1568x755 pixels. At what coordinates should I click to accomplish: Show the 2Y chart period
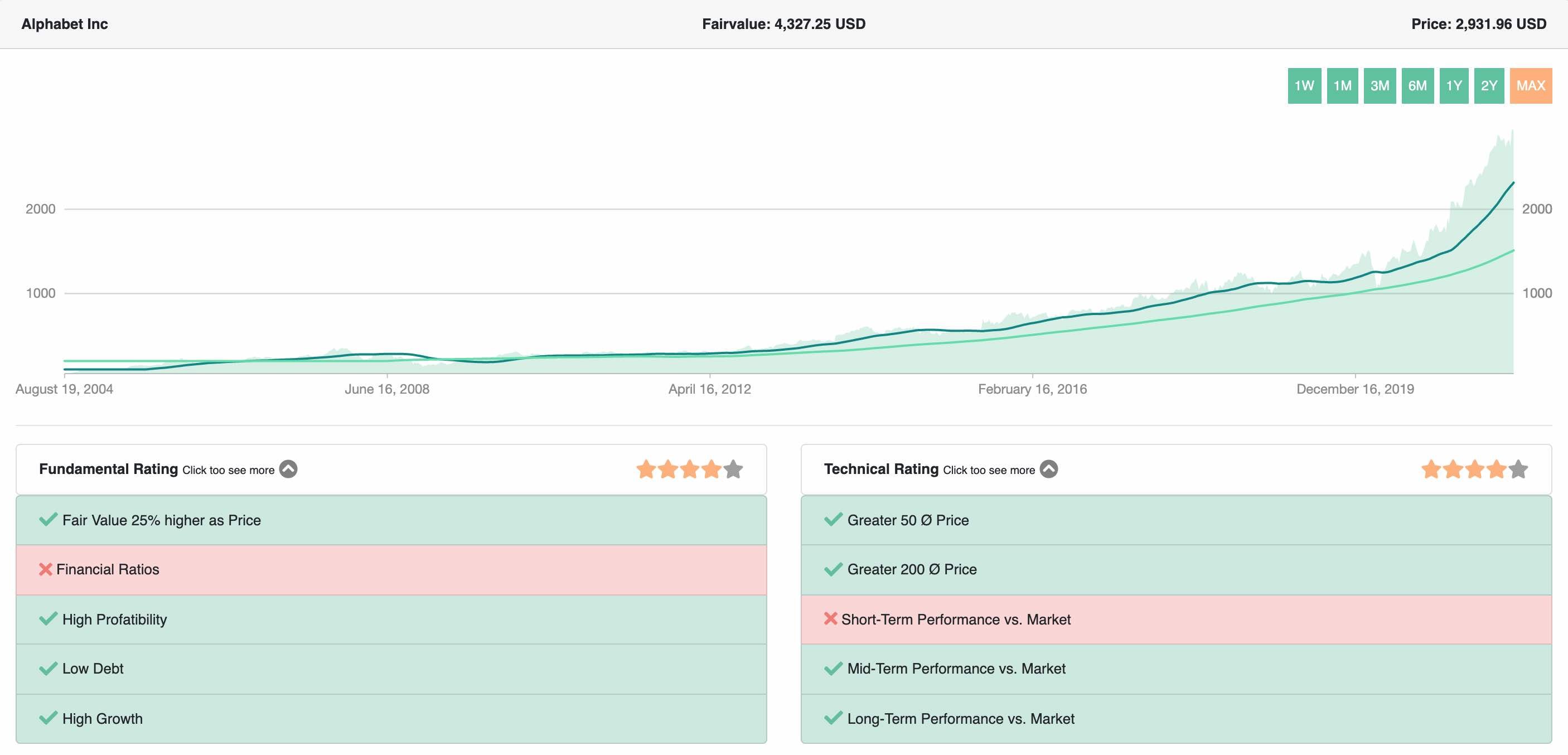[1489, 86]
